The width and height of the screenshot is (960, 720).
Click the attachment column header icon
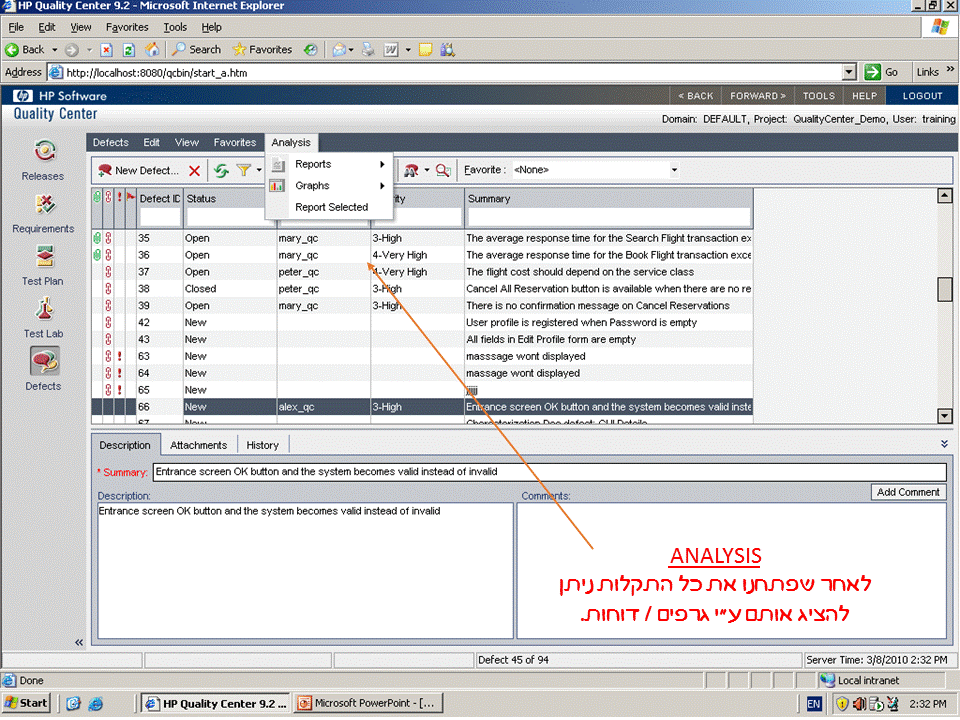tap(97, 197)
